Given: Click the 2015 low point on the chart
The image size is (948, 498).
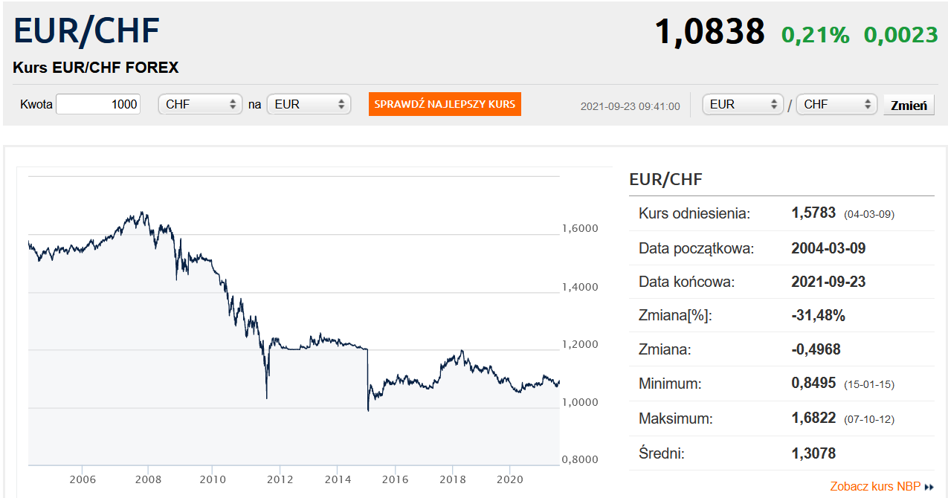Looking at the screenshot, I should [368, 410].
